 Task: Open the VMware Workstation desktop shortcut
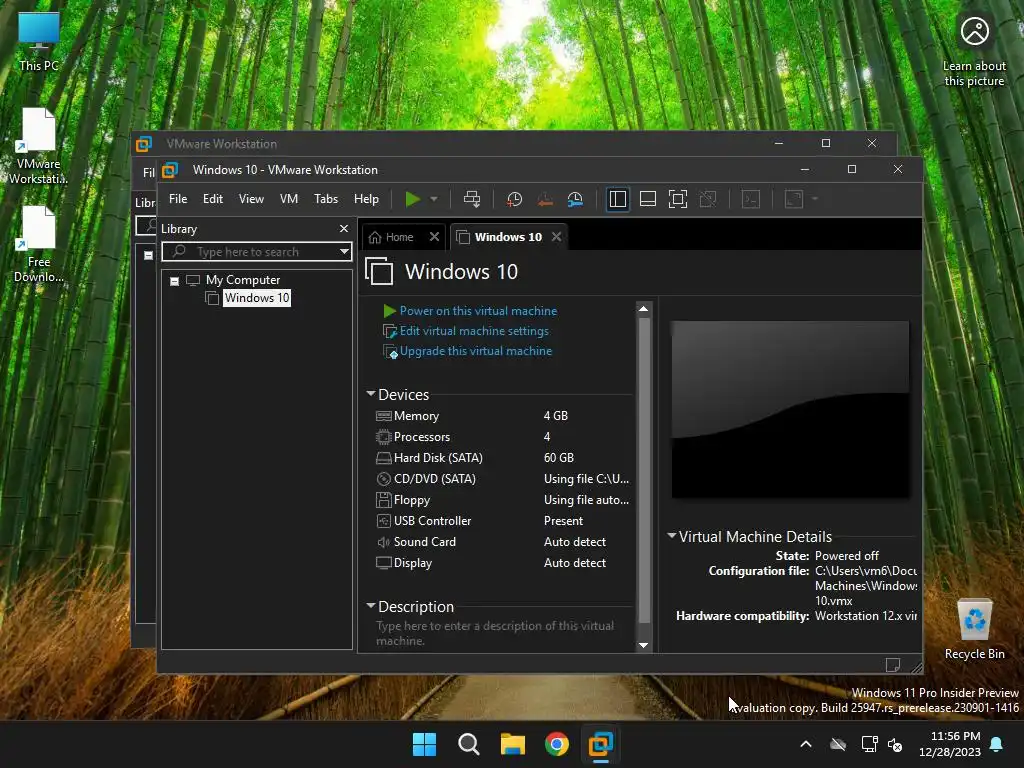pos(39,146)
